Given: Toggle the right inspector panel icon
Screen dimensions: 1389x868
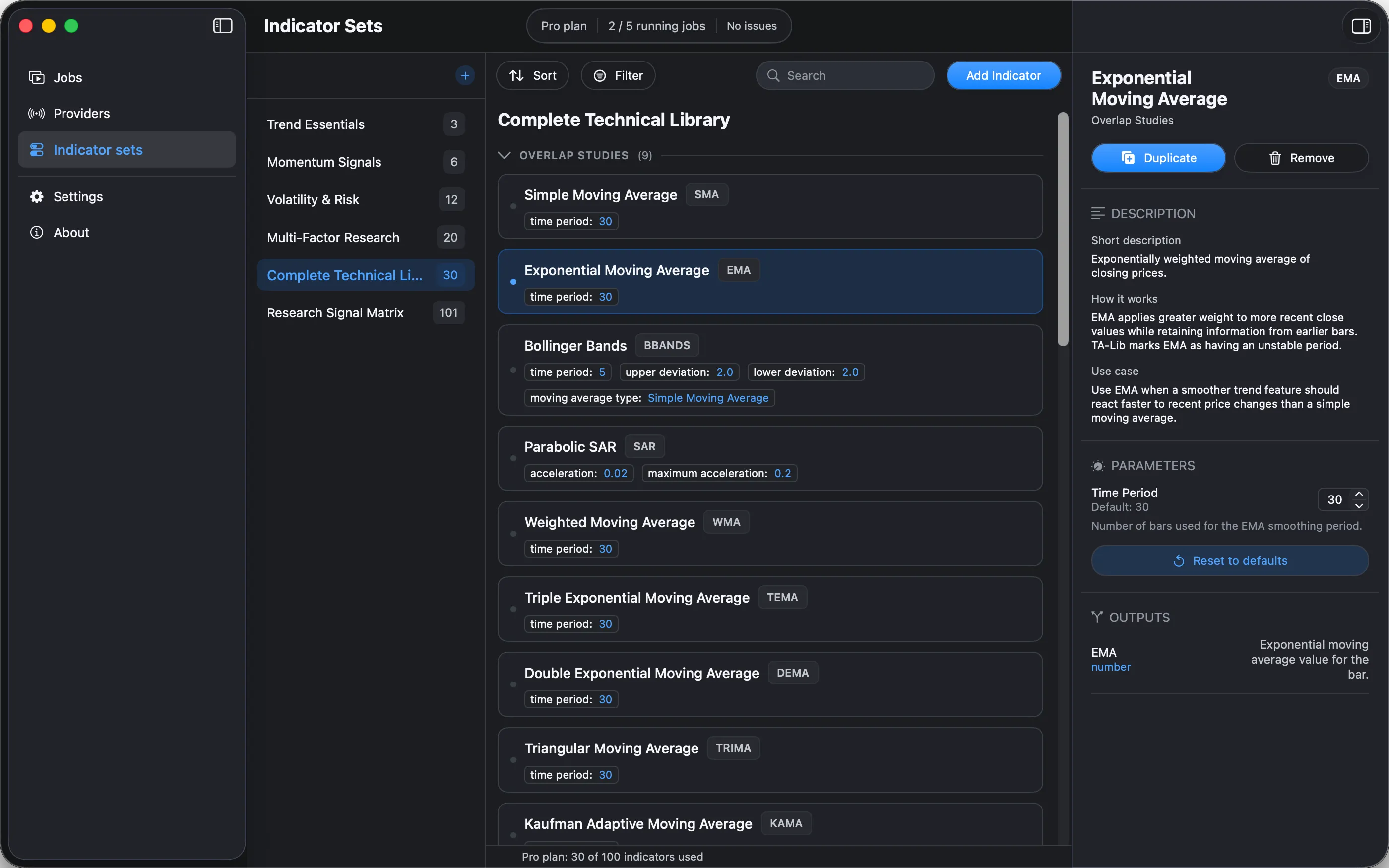Looking at the screenshot, I should pyautogui.click(x=1361, y=26).
